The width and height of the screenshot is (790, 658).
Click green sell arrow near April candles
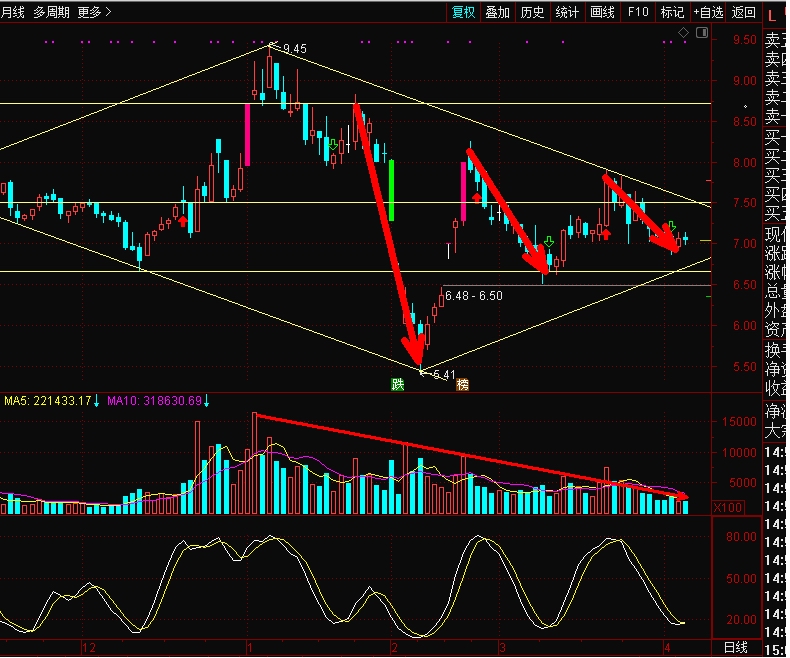[671, 225]
